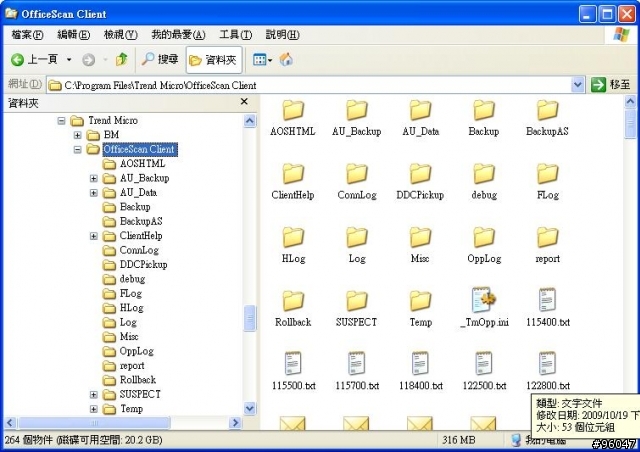Open the Help (說明) menu
Screen dimensions: 640x452
coord(282,35)
